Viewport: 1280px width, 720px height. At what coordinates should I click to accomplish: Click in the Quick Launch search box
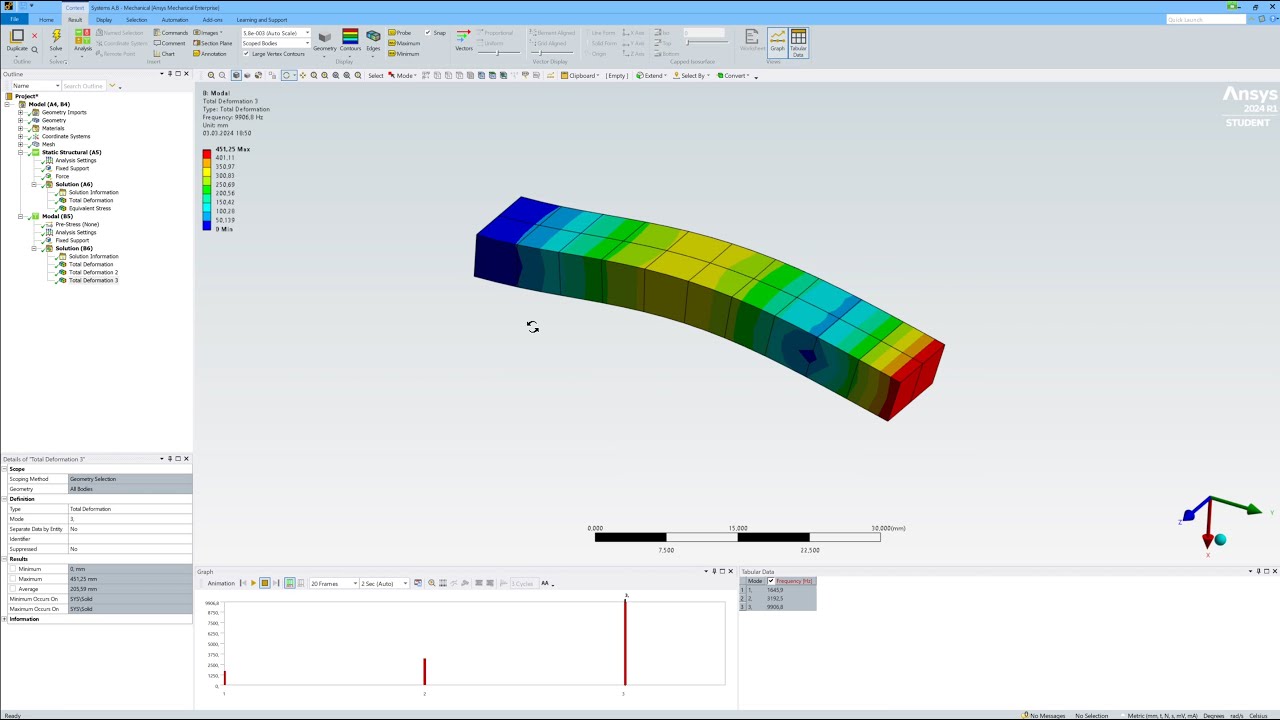1205,19
